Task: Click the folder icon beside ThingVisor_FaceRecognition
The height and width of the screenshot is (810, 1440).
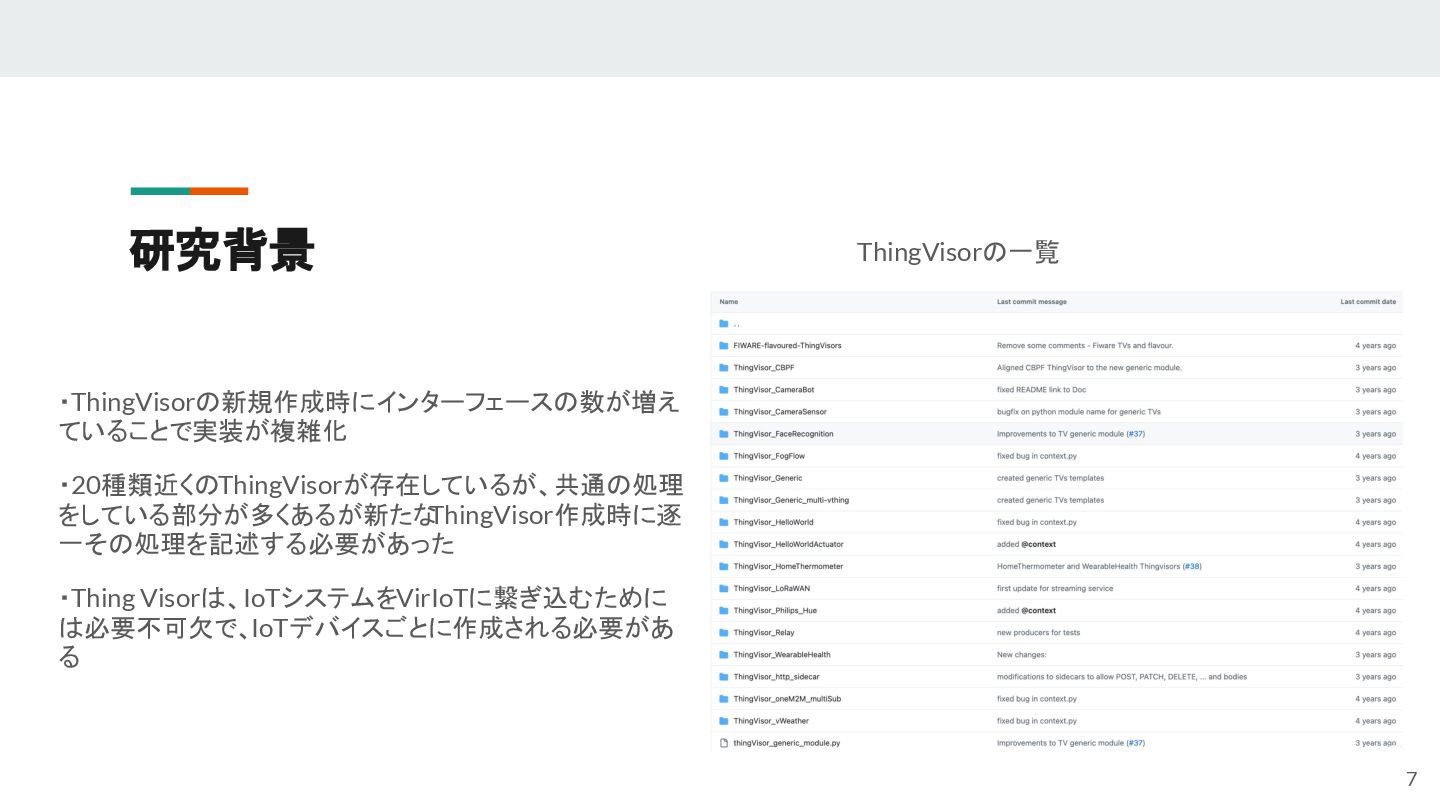Action: [x=723, y=433]
